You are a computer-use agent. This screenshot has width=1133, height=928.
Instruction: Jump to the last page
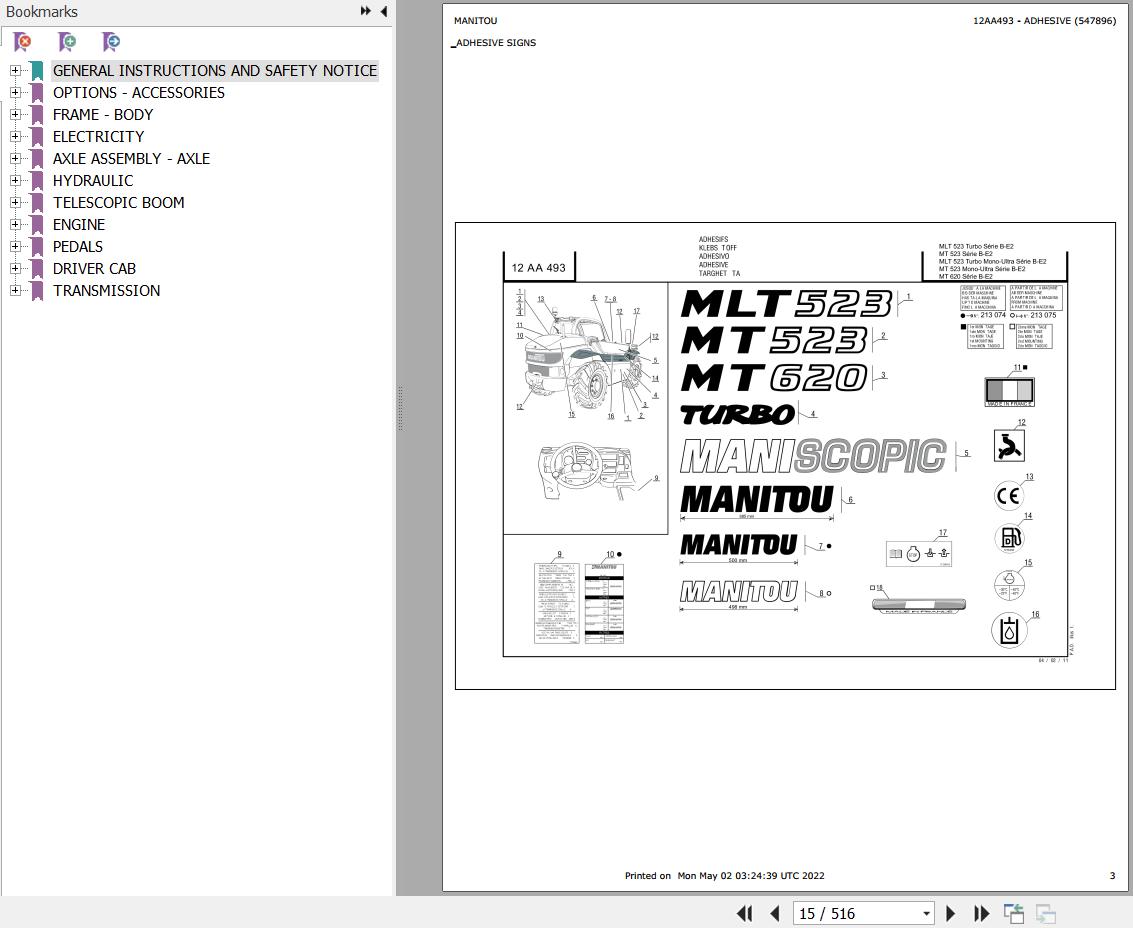point(981,914)
